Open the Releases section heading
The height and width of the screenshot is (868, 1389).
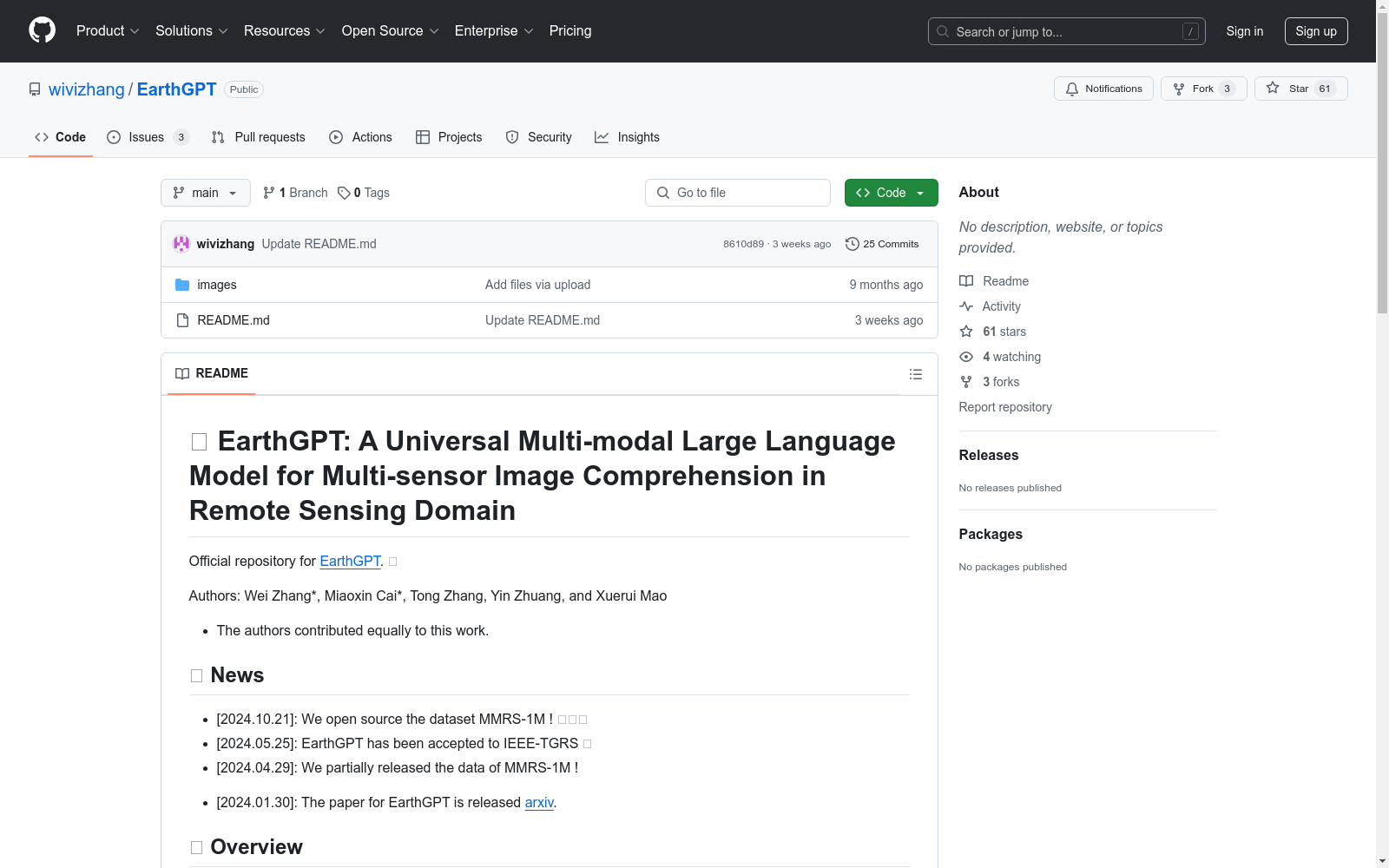(x=989, y=455)
